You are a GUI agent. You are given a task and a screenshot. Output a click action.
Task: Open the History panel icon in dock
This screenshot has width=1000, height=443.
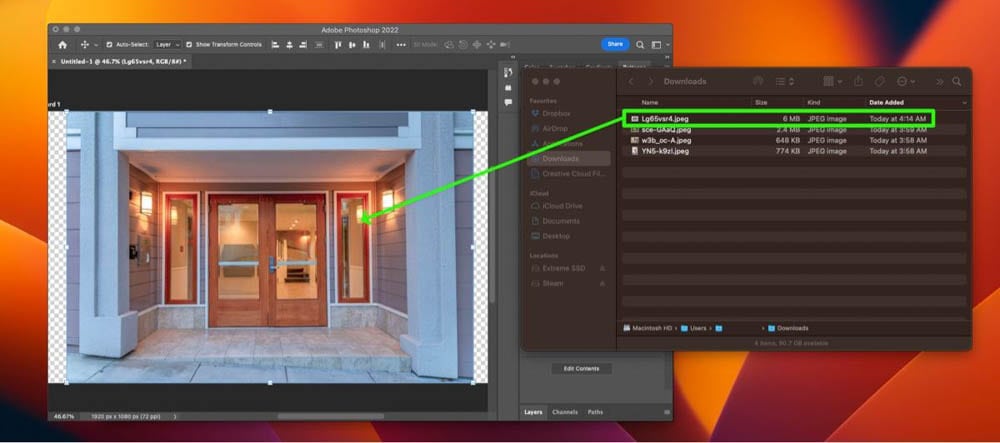[x=508, y=73]
